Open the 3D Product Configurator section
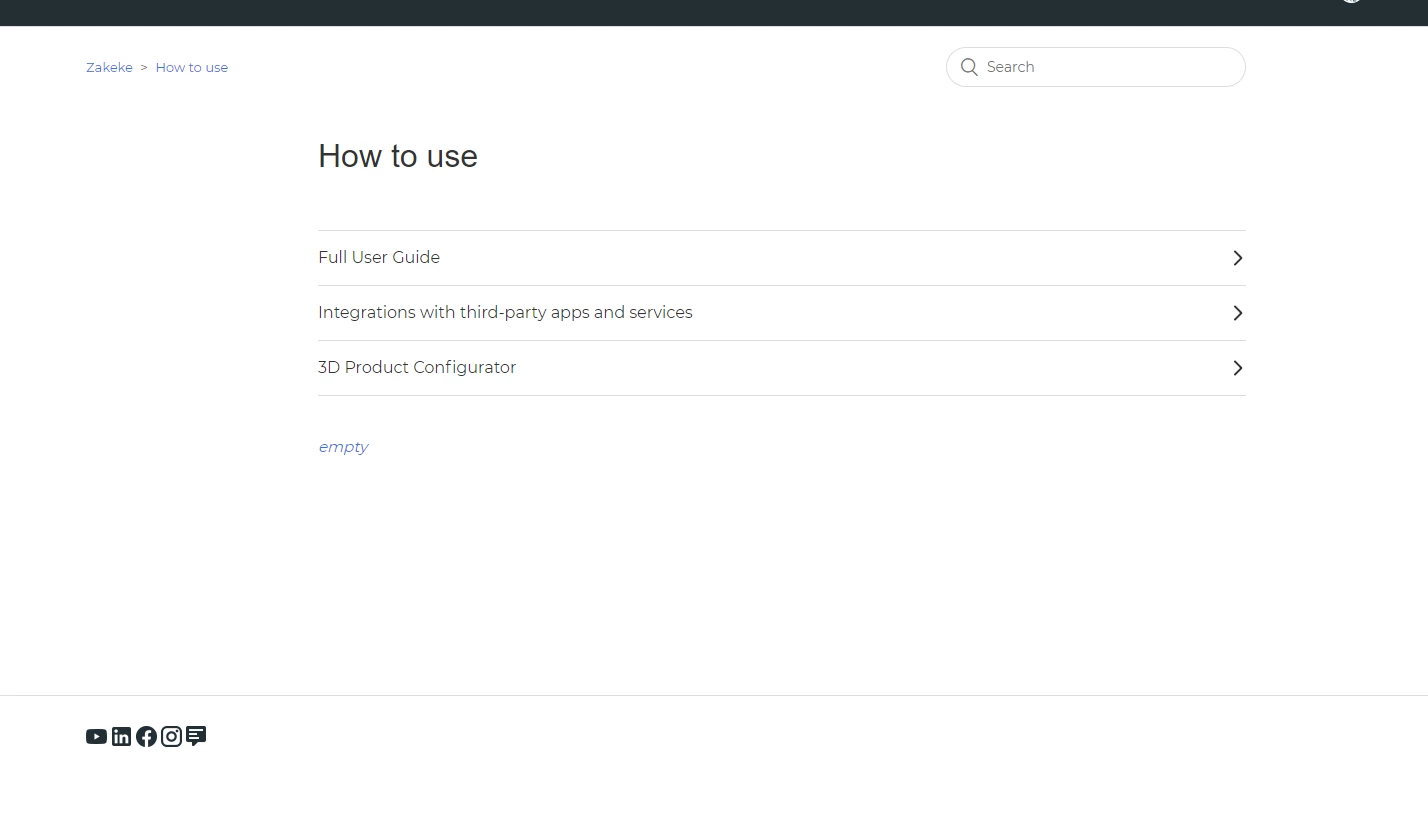Image resolution: width=1428 pixels, height=821 pixels. tap(782, 368)
